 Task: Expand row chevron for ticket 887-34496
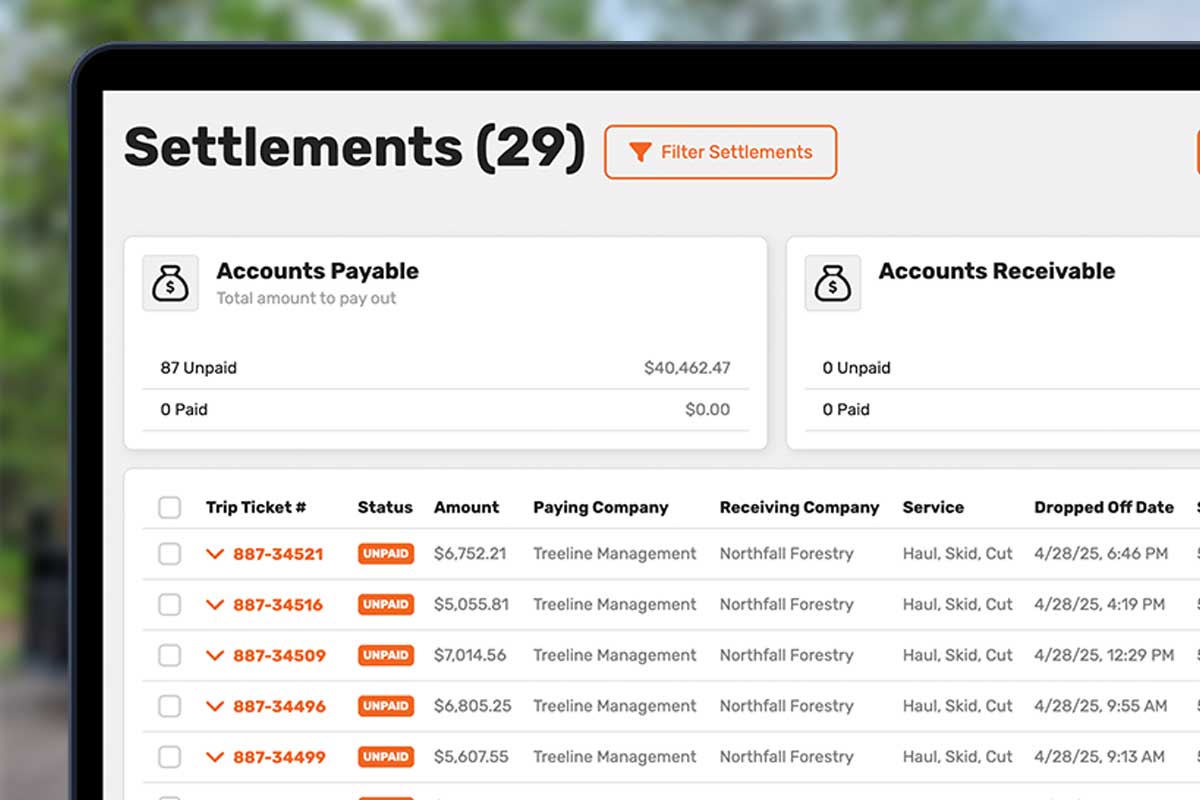point(215,707)
